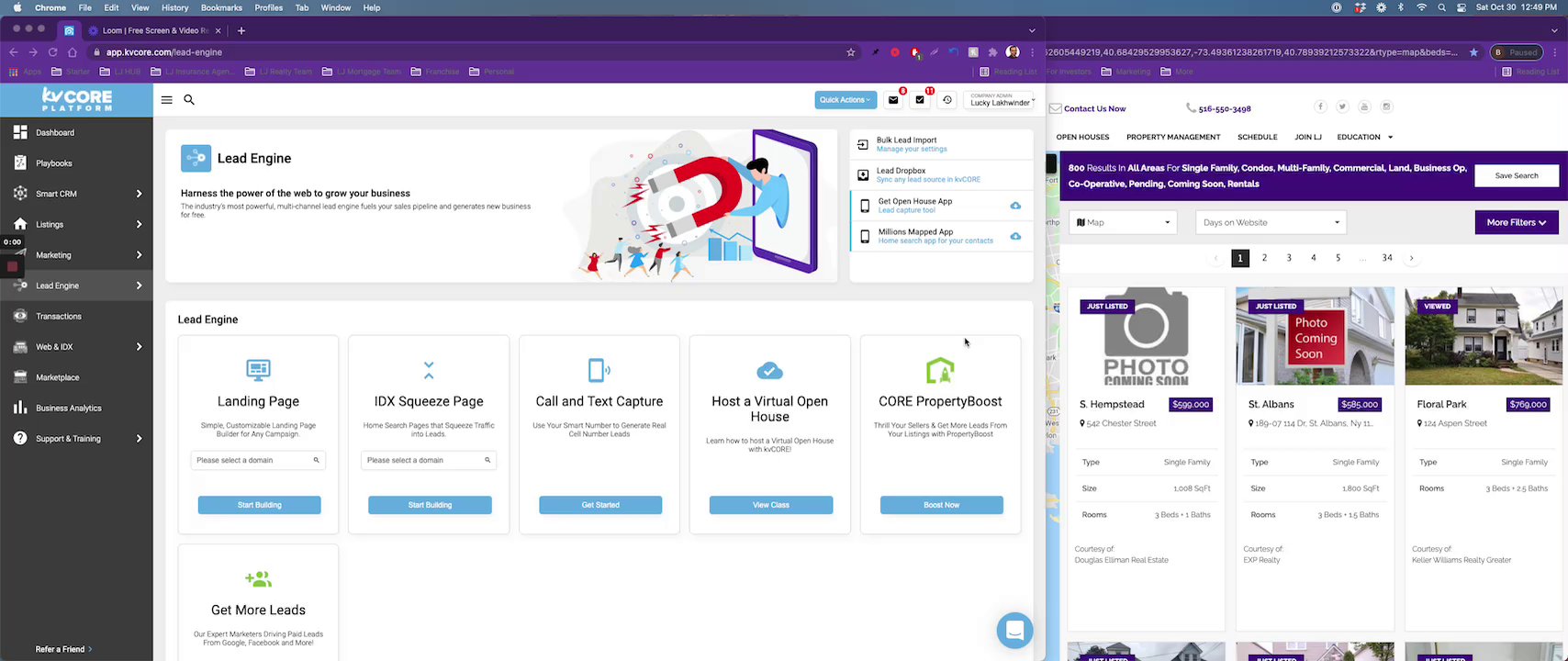Open the Chrome Bookmarks menu
This screenshot has width=1568, height=661.
(x=221, y=7)
